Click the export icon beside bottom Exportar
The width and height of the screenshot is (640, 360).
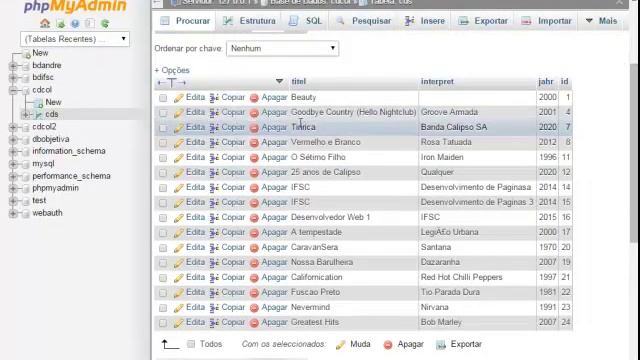tap(440, 345)
